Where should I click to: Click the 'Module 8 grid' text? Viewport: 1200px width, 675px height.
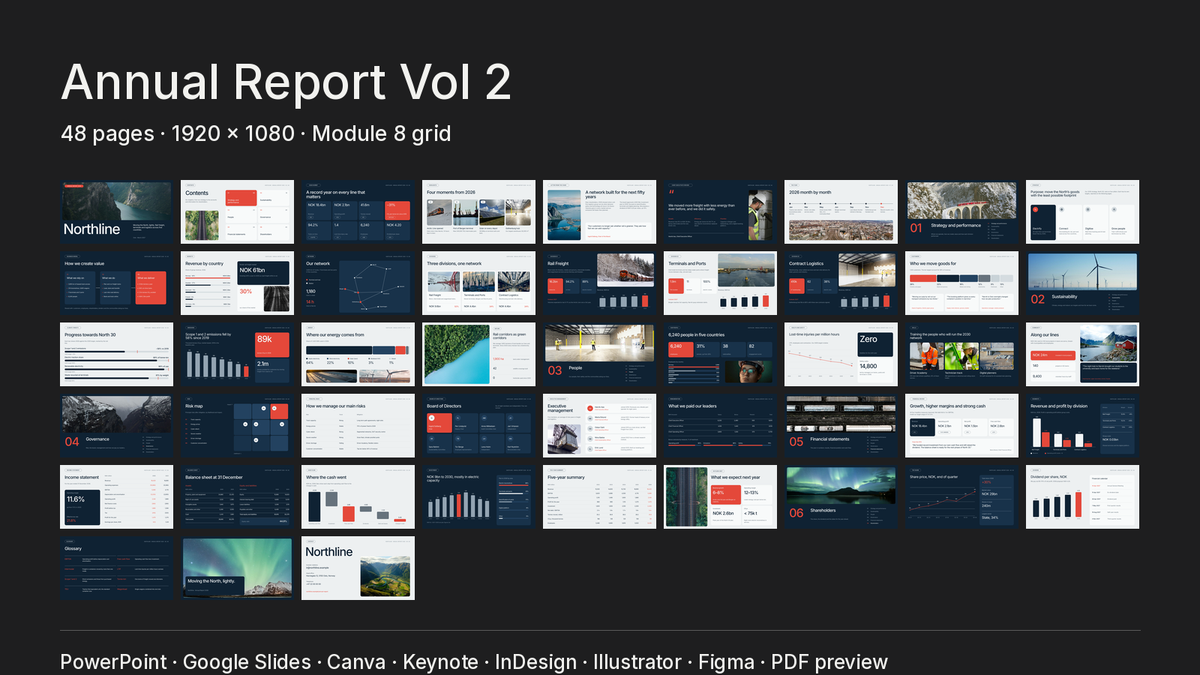pos(382,133)
